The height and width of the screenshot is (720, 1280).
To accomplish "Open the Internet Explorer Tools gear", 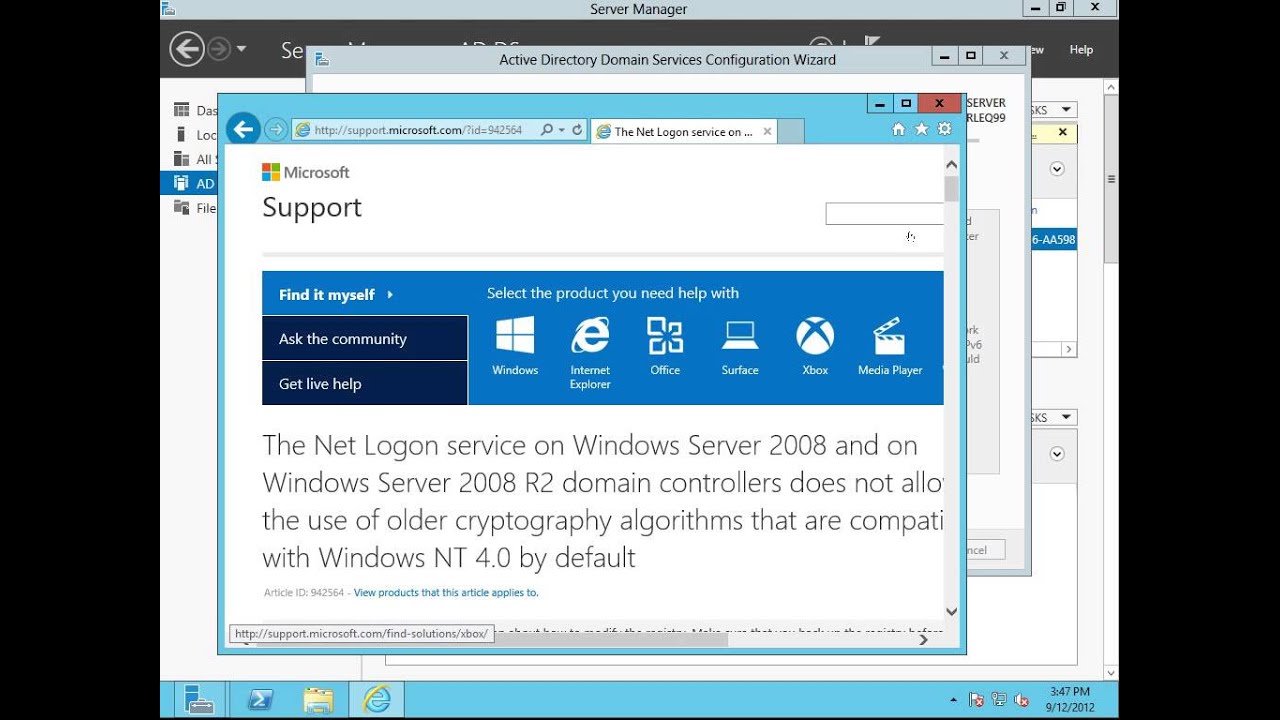I will (944, 129).
